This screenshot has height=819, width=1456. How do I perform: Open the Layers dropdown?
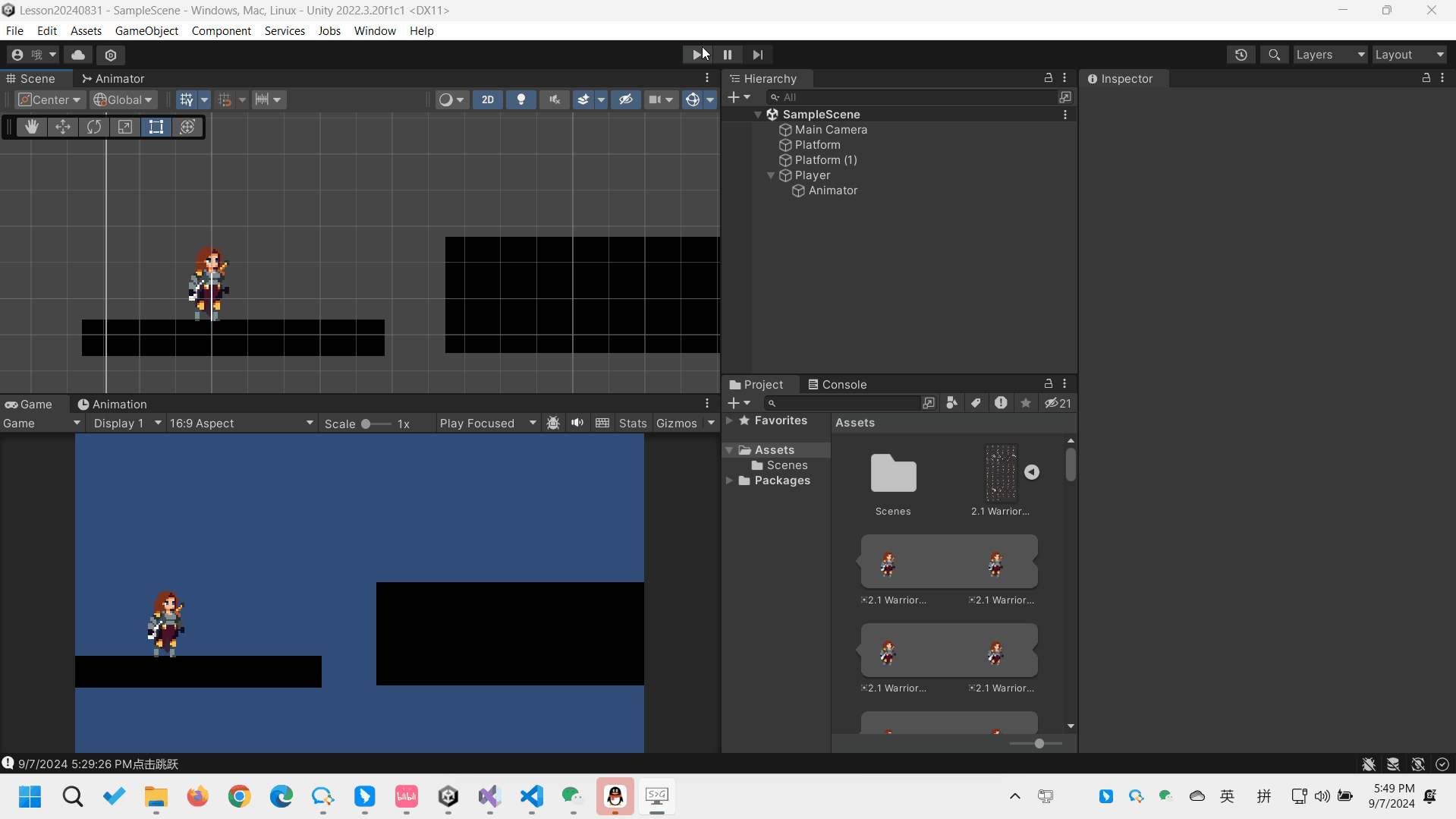pyautogui.click(x=1329, y=55)
